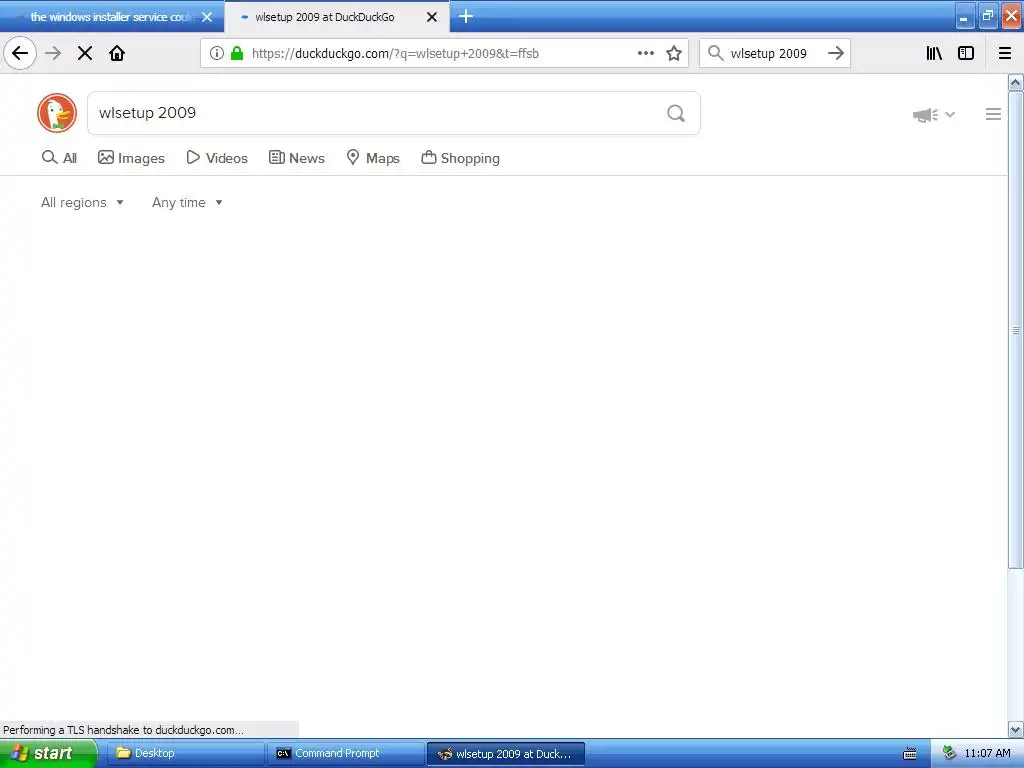Open the Firefox home page icon
1024x768 pixels.
[x=117, y=54]
